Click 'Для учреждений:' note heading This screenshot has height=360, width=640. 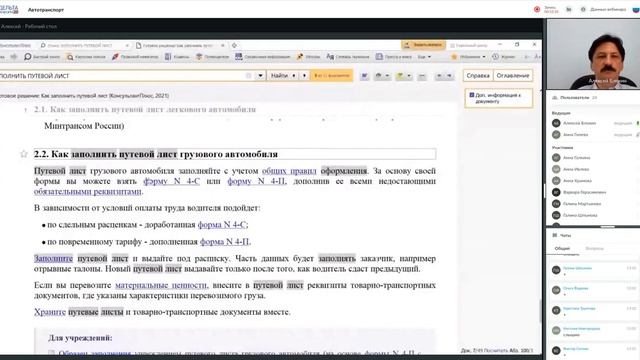tap(80, 338)
